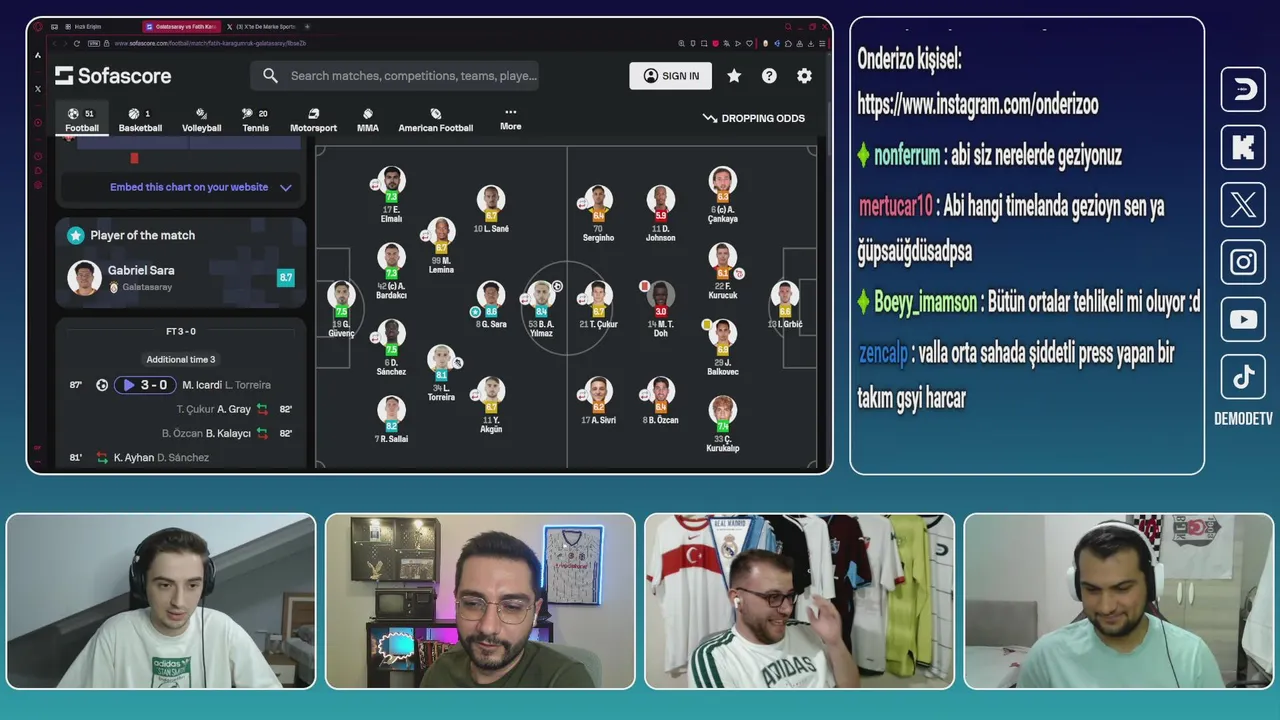The image size is (1280, 720).
Task: Click the search magnifier icon
Action: tap(270, 76)
